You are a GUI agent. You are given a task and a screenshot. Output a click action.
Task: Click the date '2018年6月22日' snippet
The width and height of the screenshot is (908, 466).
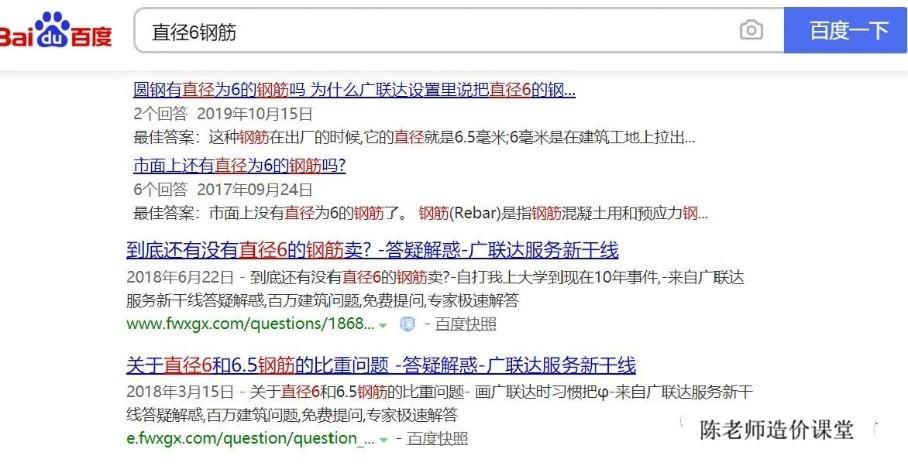[x=180, y=277]
